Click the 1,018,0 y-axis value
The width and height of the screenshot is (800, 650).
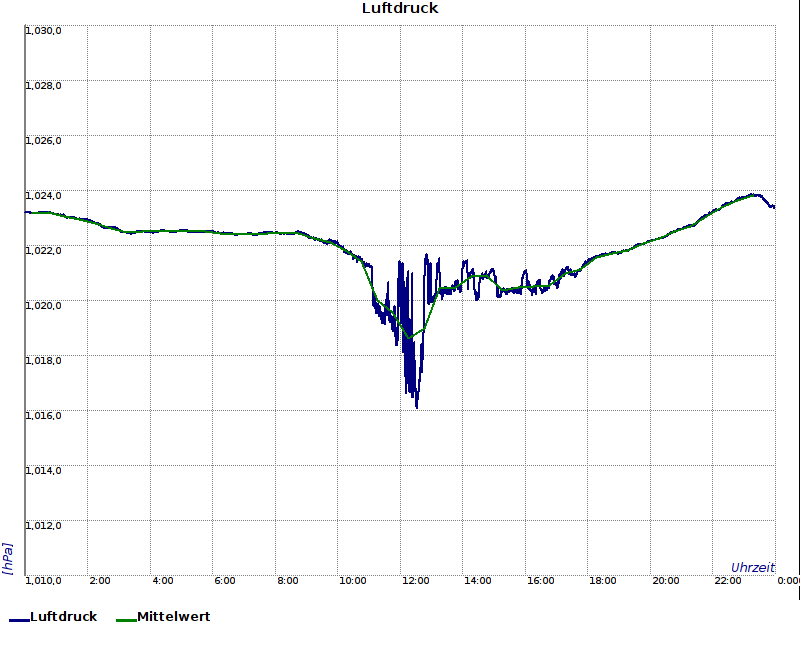43,361
